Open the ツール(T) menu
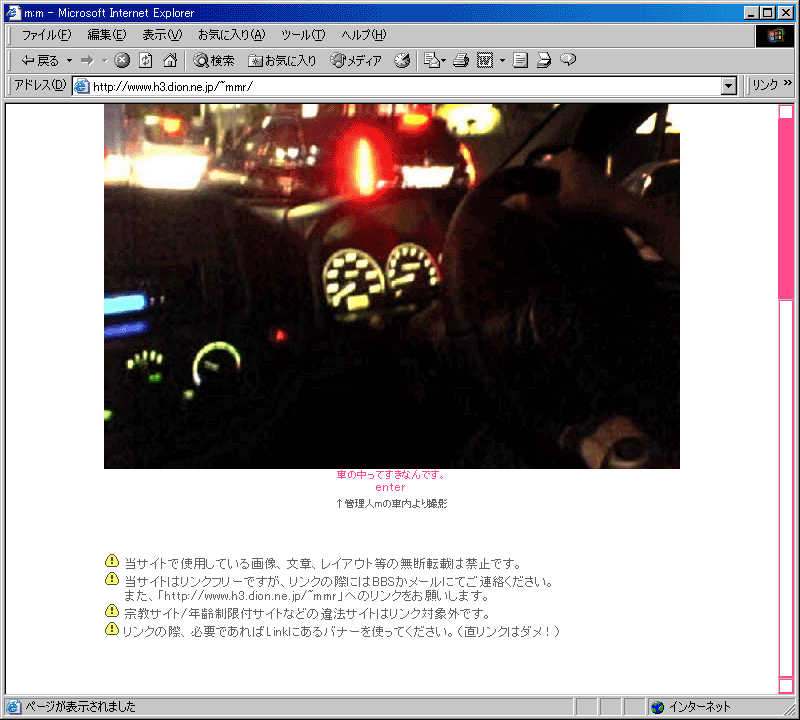 click(303, 35)
